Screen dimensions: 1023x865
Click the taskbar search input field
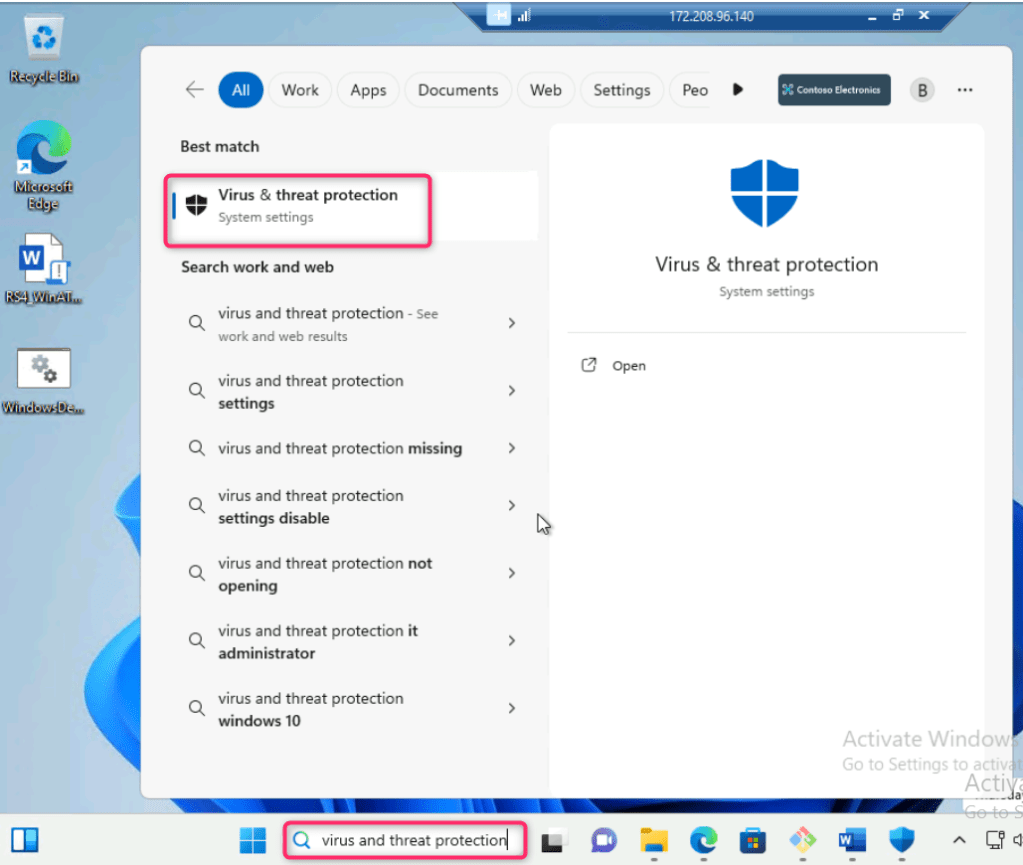coord(412,840)
